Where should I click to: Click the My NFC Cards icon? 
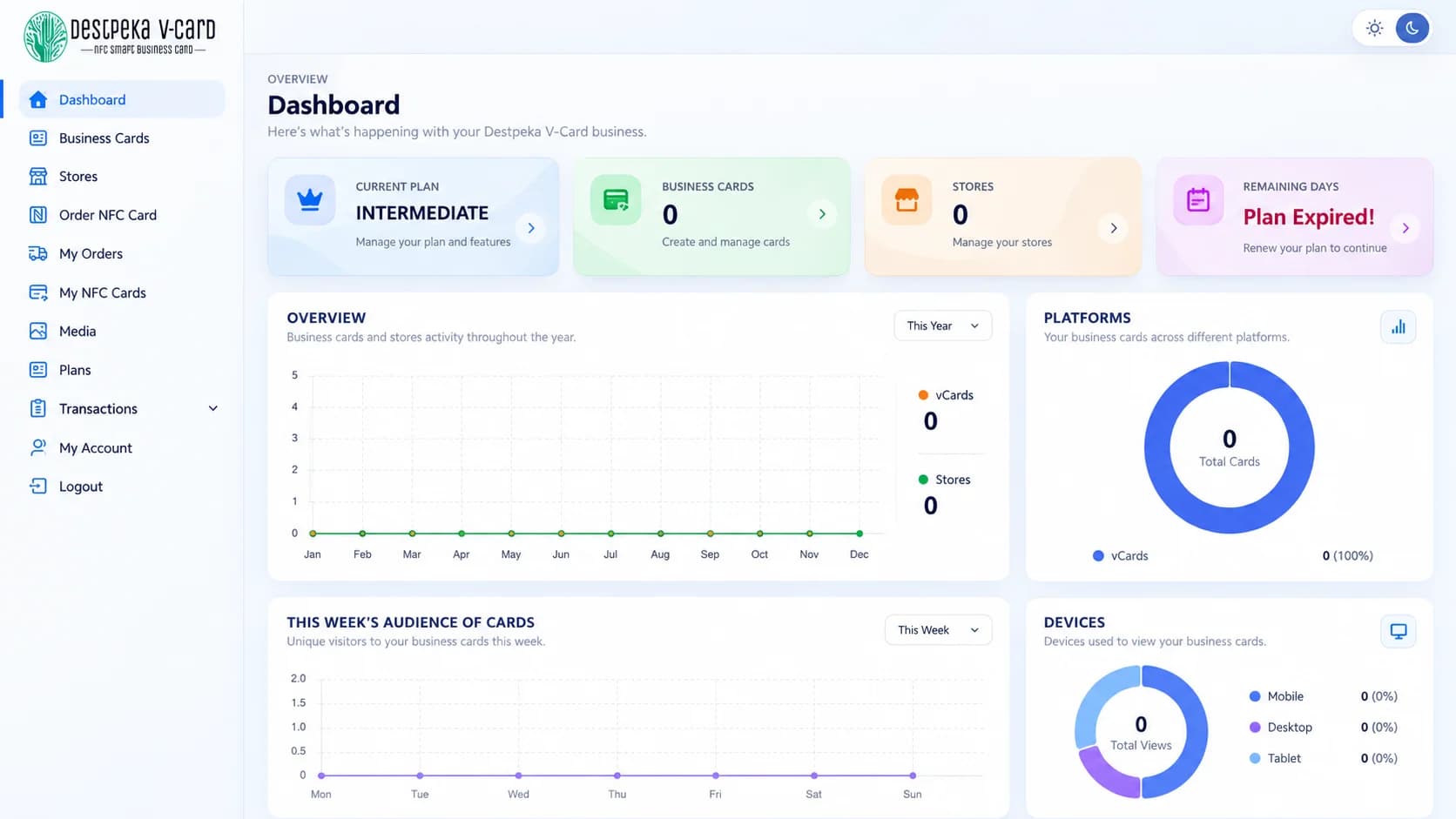[37, 292]
